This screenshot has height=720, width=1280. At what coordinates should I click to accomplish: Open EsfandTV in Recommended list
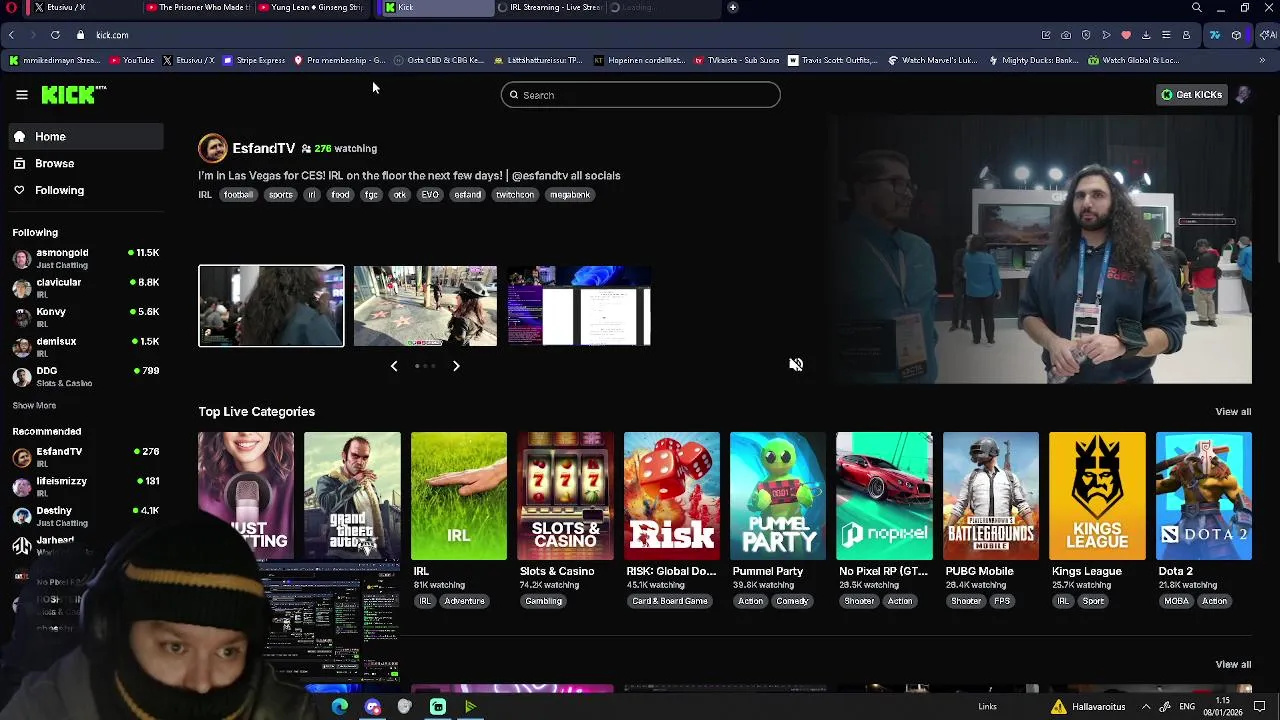click(x=86, y=457)
